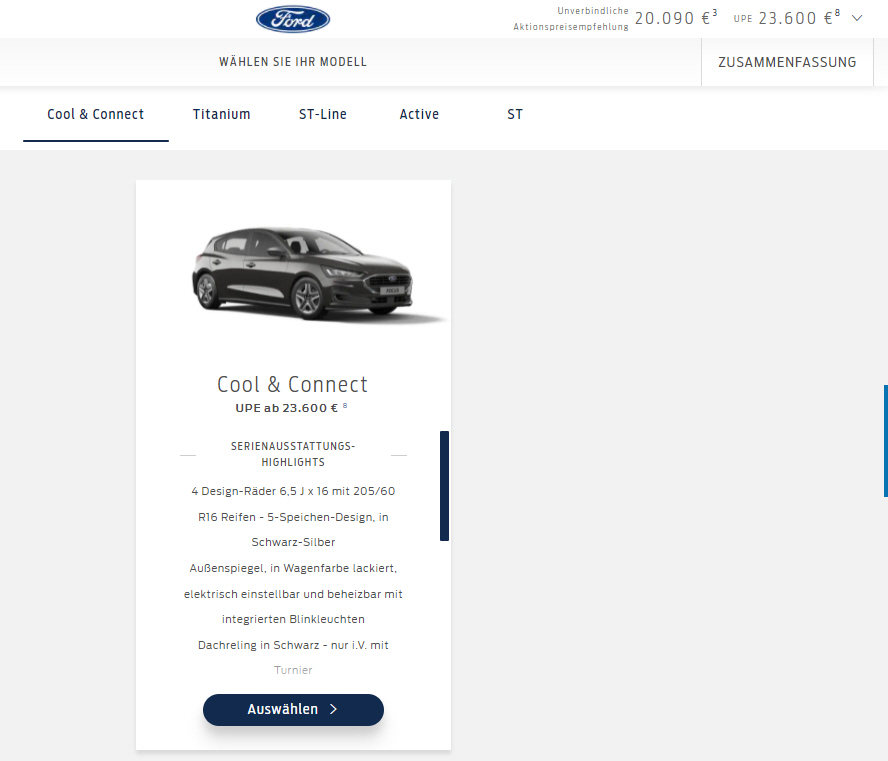Click 'integrierten Blinkleuchten' text line
The image size is (888, 761).
293,619
